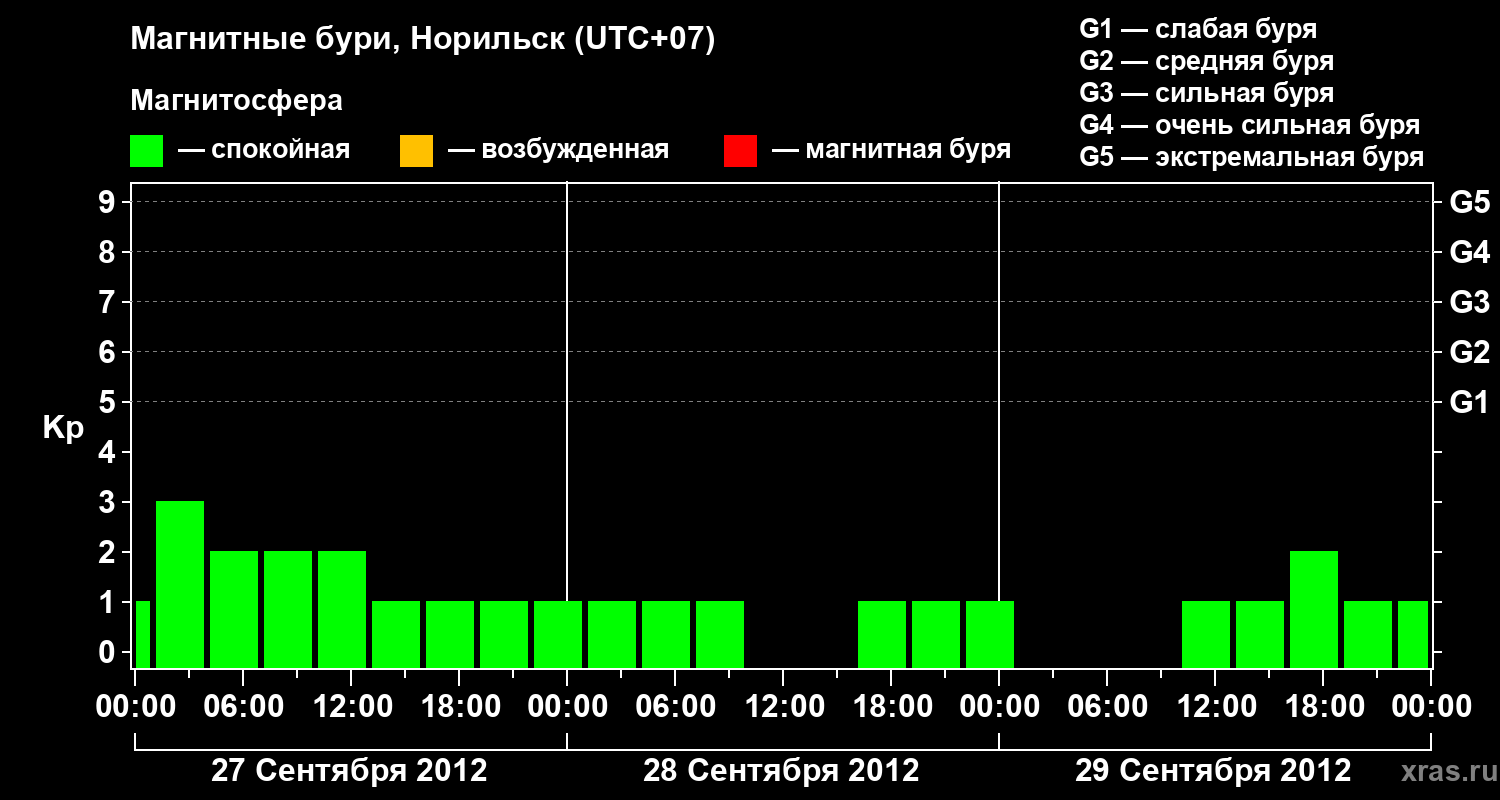Click the '27 Сентября 2012' date label

(x=349, y=771)
